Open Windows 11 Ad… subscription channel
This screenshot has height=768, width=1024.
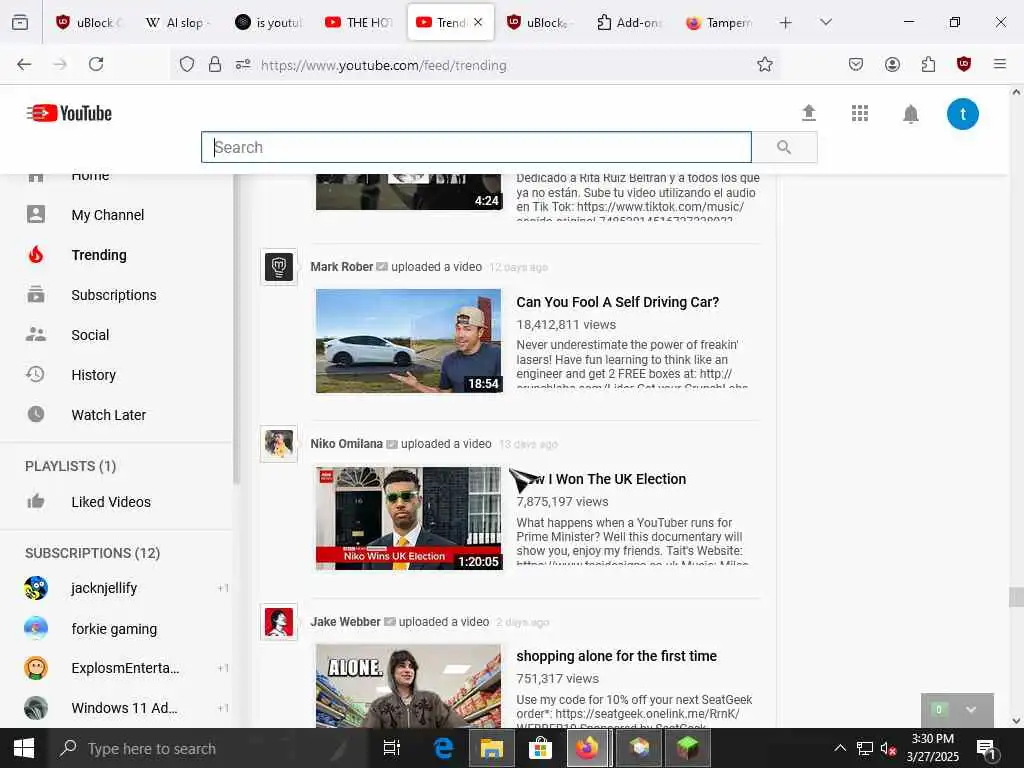point(124,708)
